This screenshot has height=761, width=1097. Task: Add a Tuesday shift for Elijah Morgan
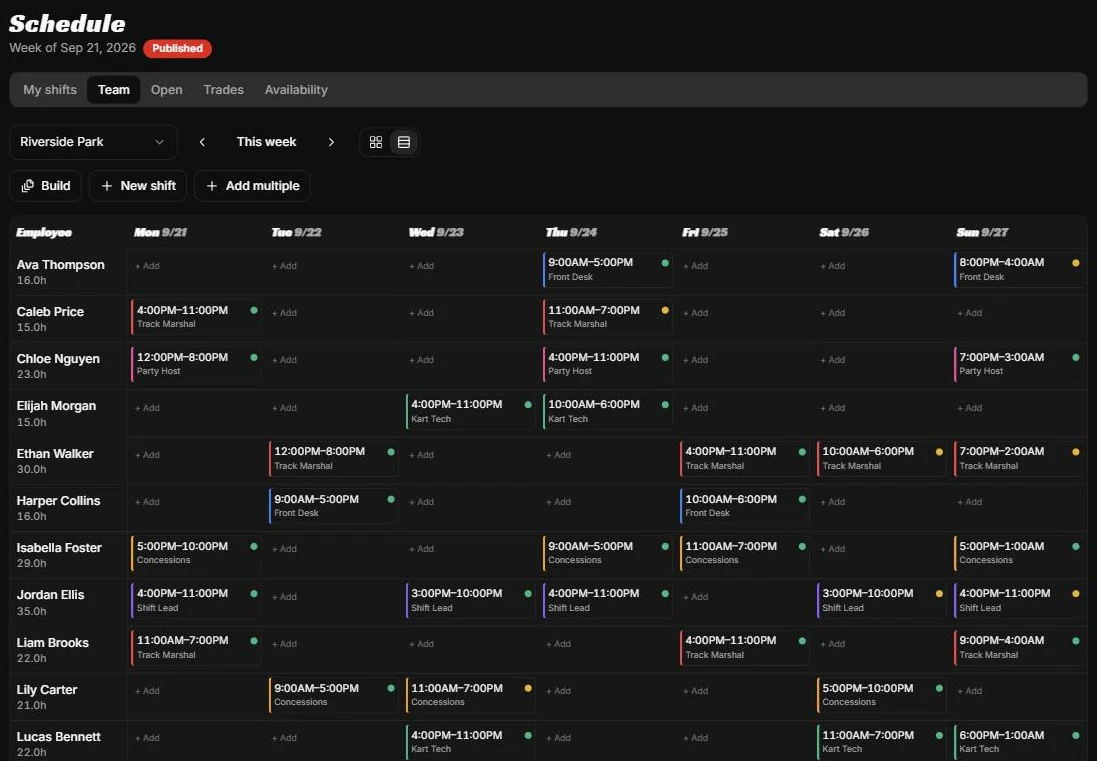click(x=284, y=408)
